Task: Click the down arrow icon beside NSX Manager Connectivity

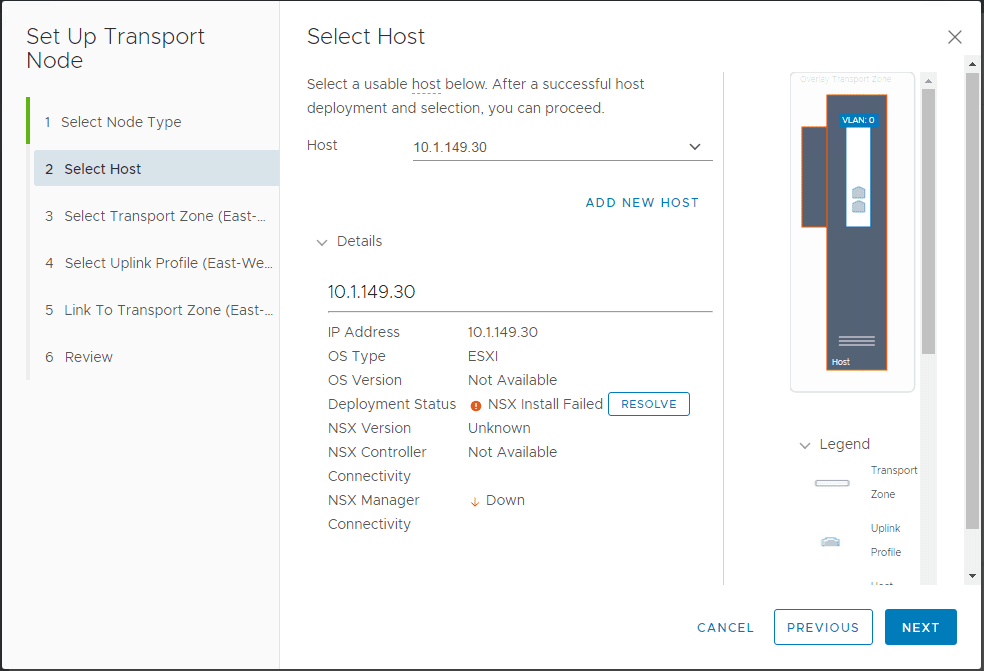Action: pos(474,499)
